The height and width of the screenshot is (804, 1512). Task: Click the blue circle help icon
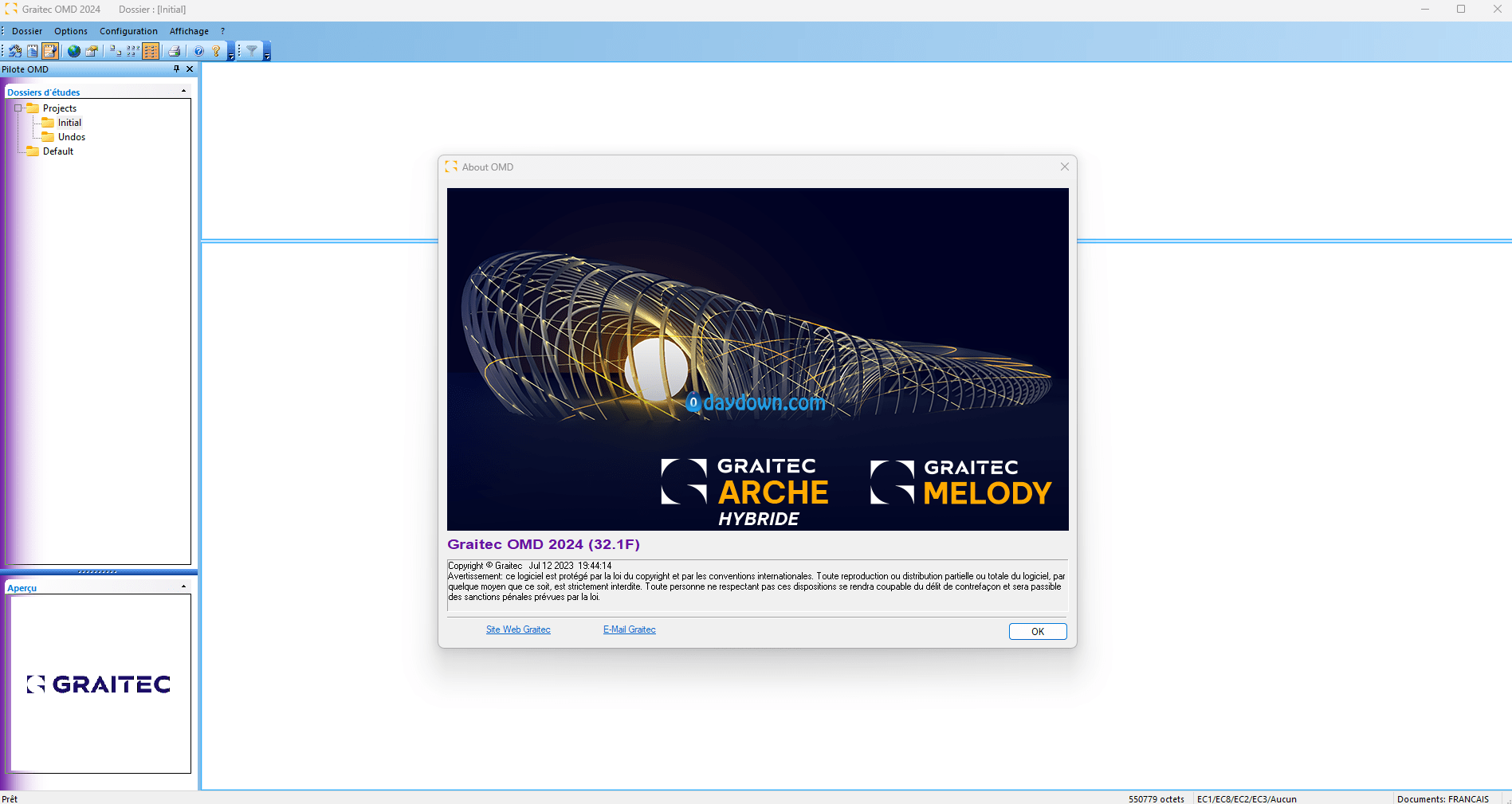198,51
